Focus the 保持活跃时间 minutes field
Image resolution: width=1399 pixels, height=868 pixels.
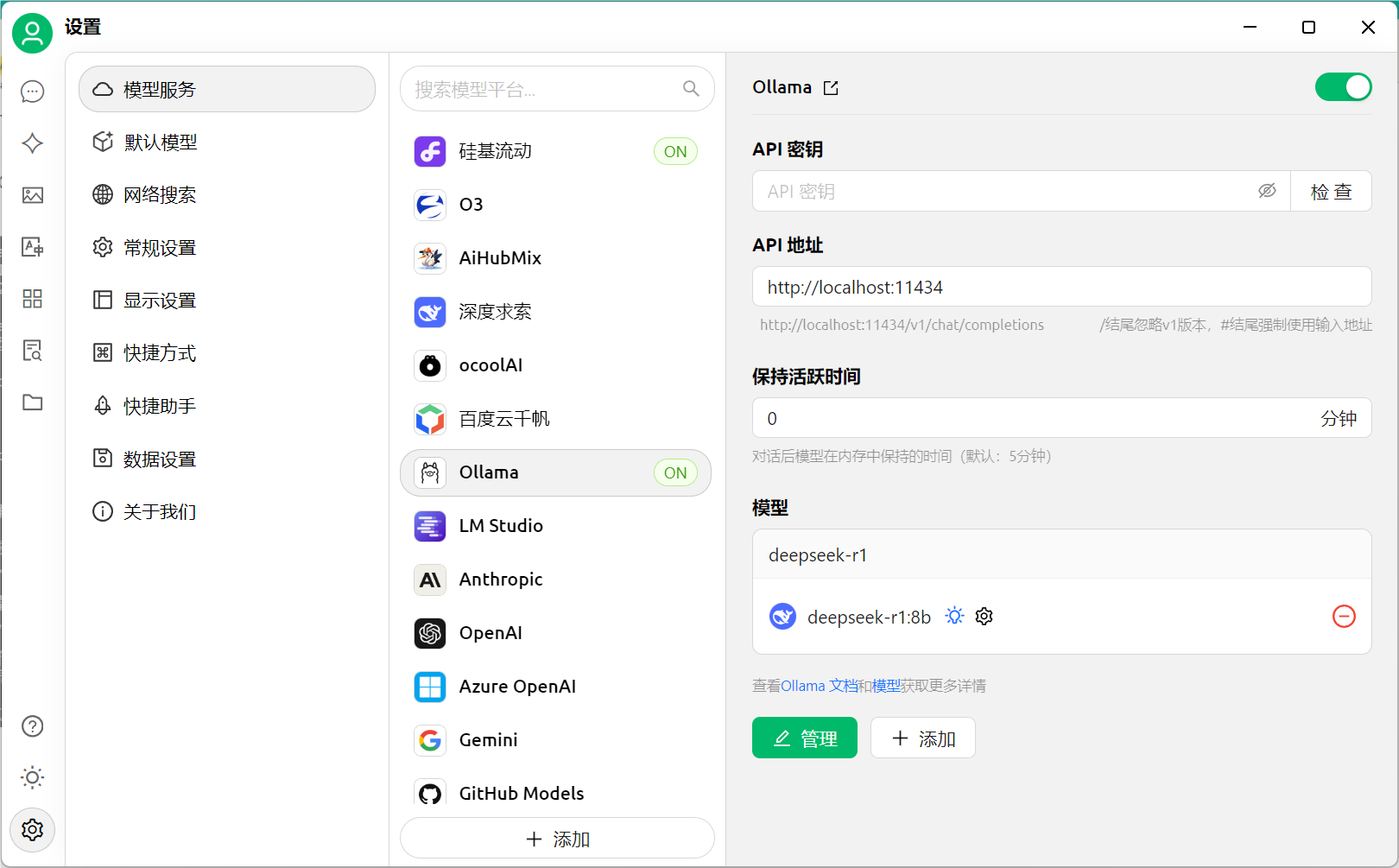pyautogui.click(x=1061, y=418)
